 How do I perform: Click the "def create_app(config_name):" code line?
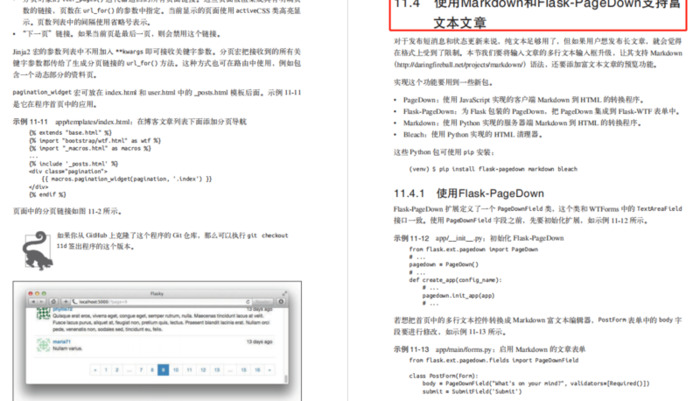(455, 280)
